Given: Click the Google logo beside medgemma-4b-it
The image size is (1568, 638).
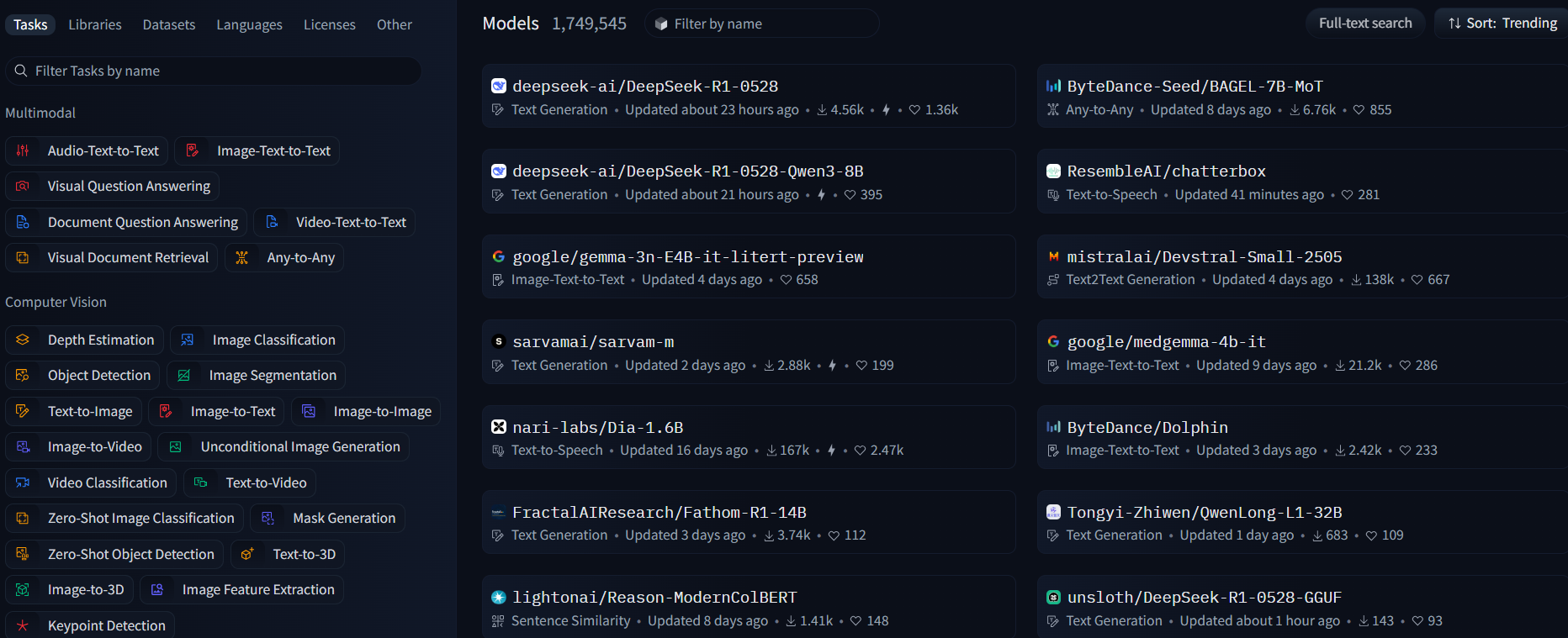Looking at the screenshot, I should coord(1053,341).
